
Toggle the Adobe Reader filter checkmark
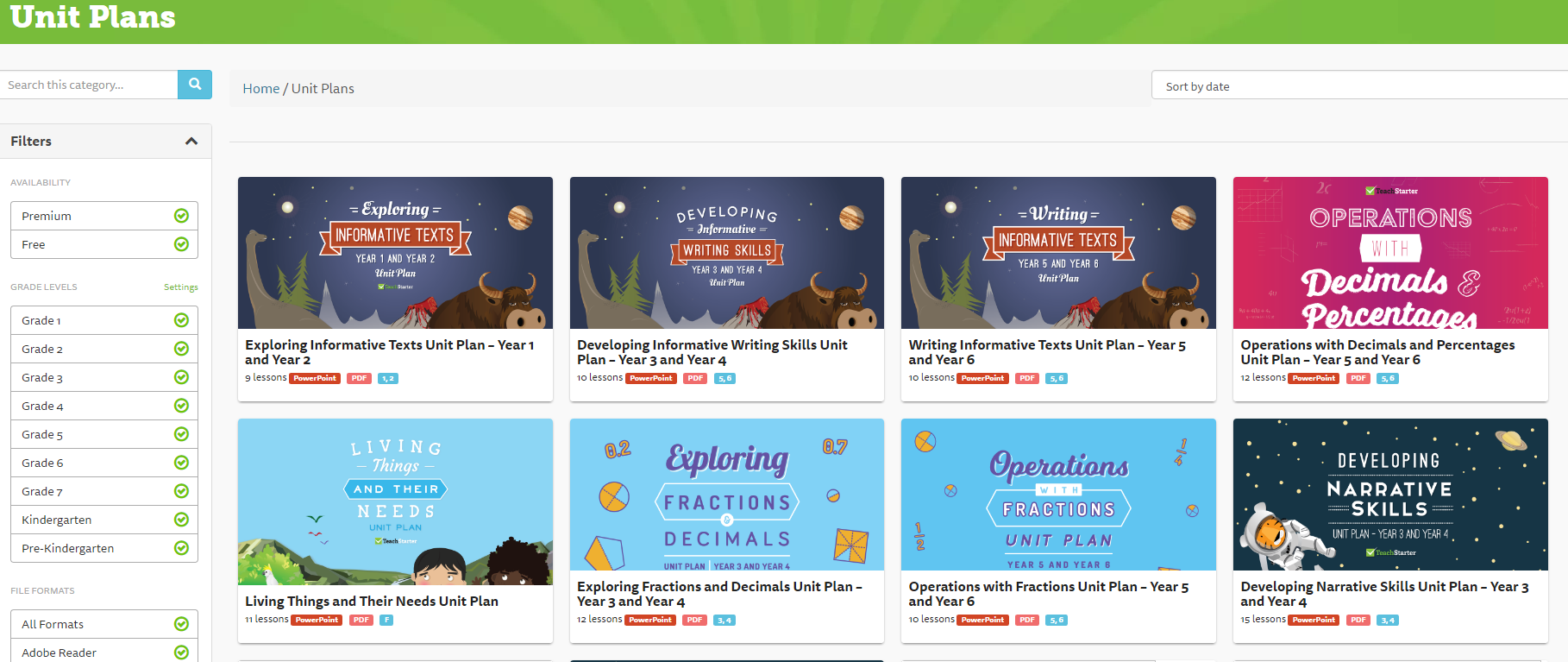(181, 653)
